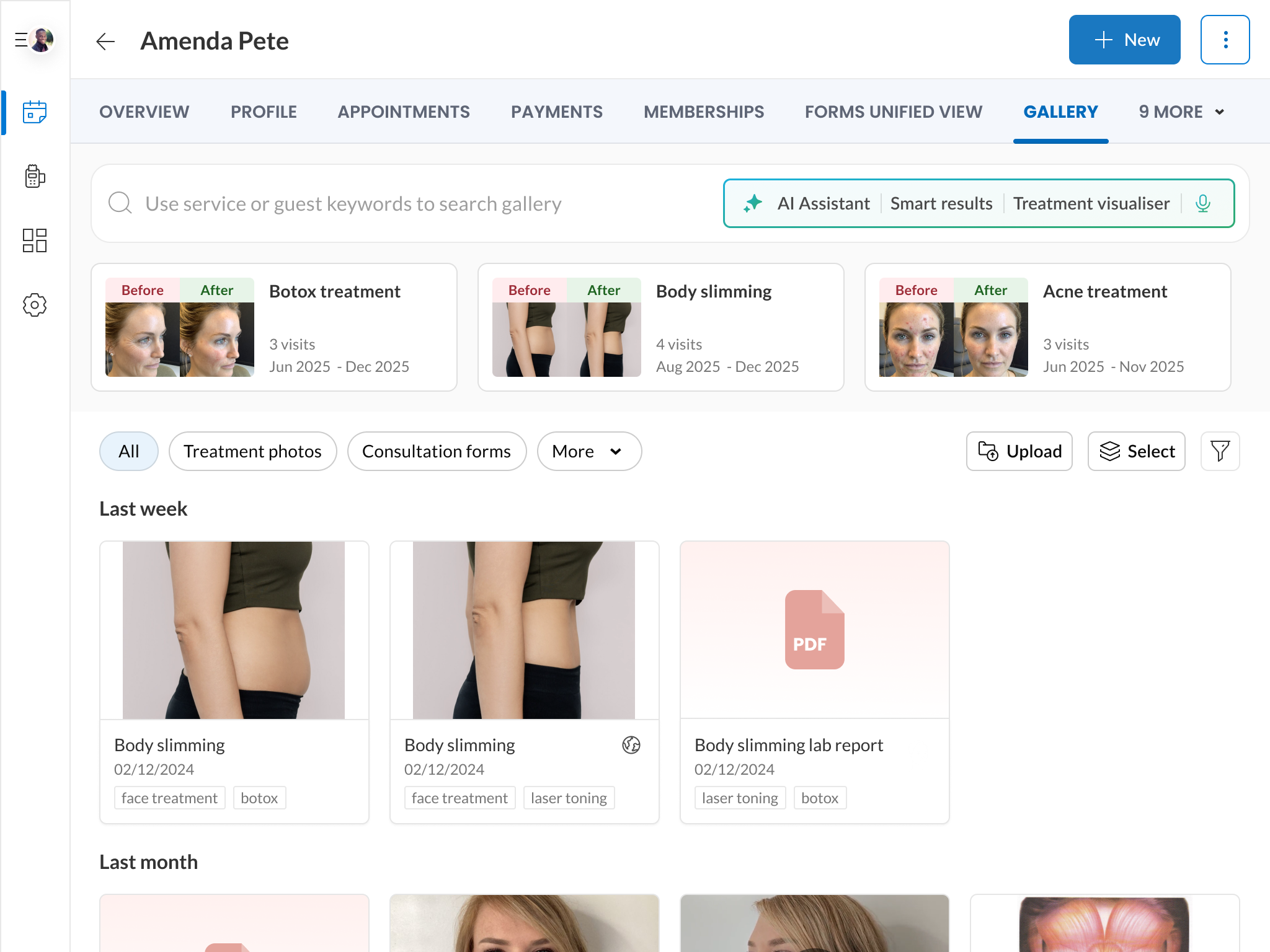1270x952 pixels.
Task: Select the All filter chip
Action: [x=129, y=451]
